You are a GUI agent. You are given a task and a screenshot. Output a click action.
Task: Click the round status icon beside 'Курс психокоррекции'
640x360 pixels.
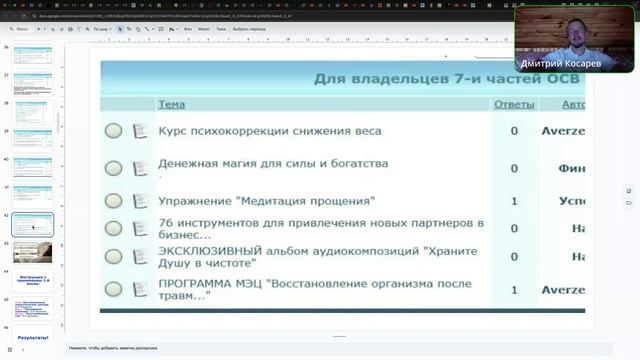[113, 131]
